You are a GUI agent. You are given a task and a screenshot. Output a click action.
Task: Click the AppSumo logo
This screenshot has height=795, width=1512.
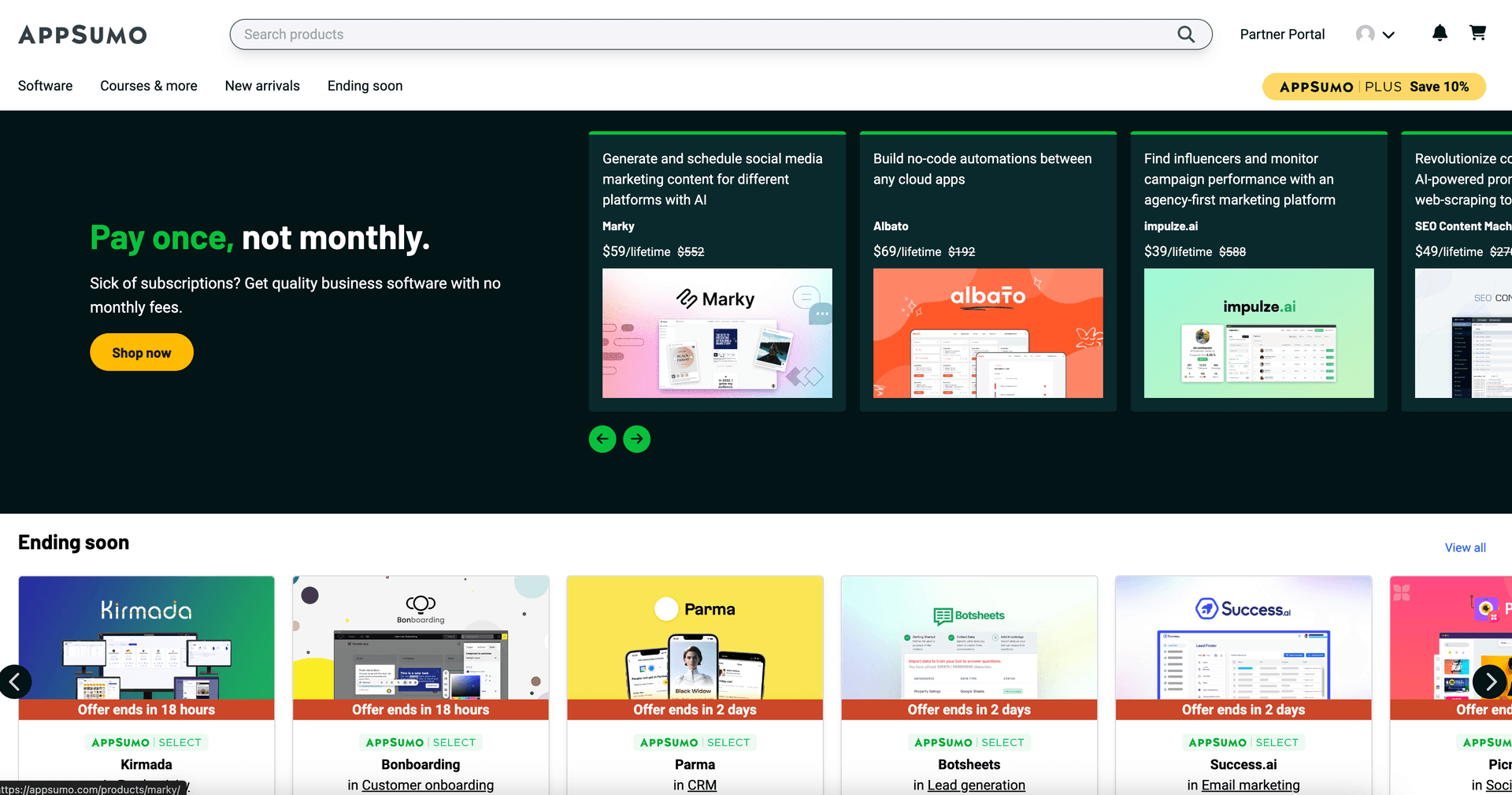pos(83,35)
